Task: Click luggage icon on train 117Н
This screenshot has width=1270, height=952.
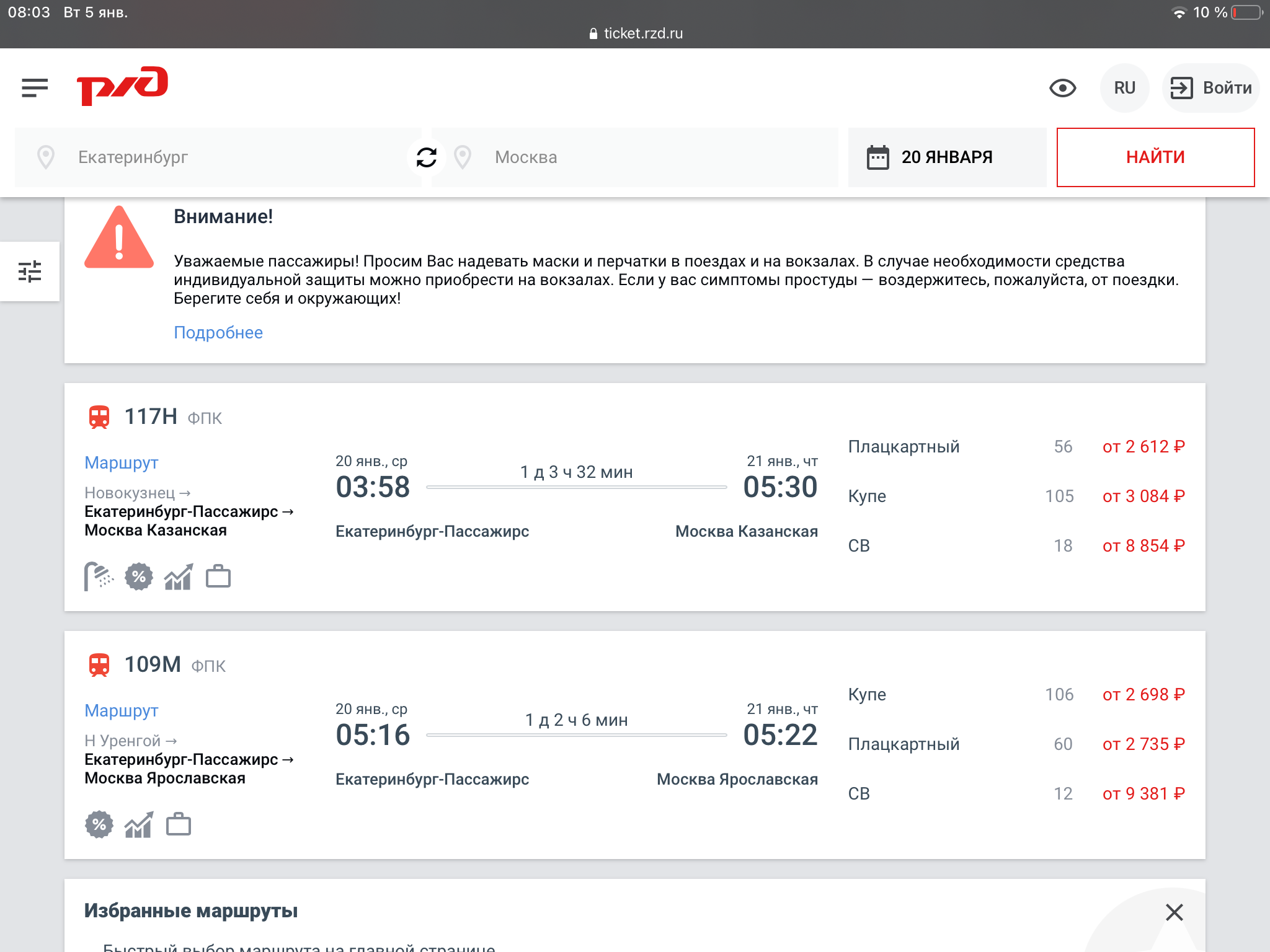Action: 218,577
